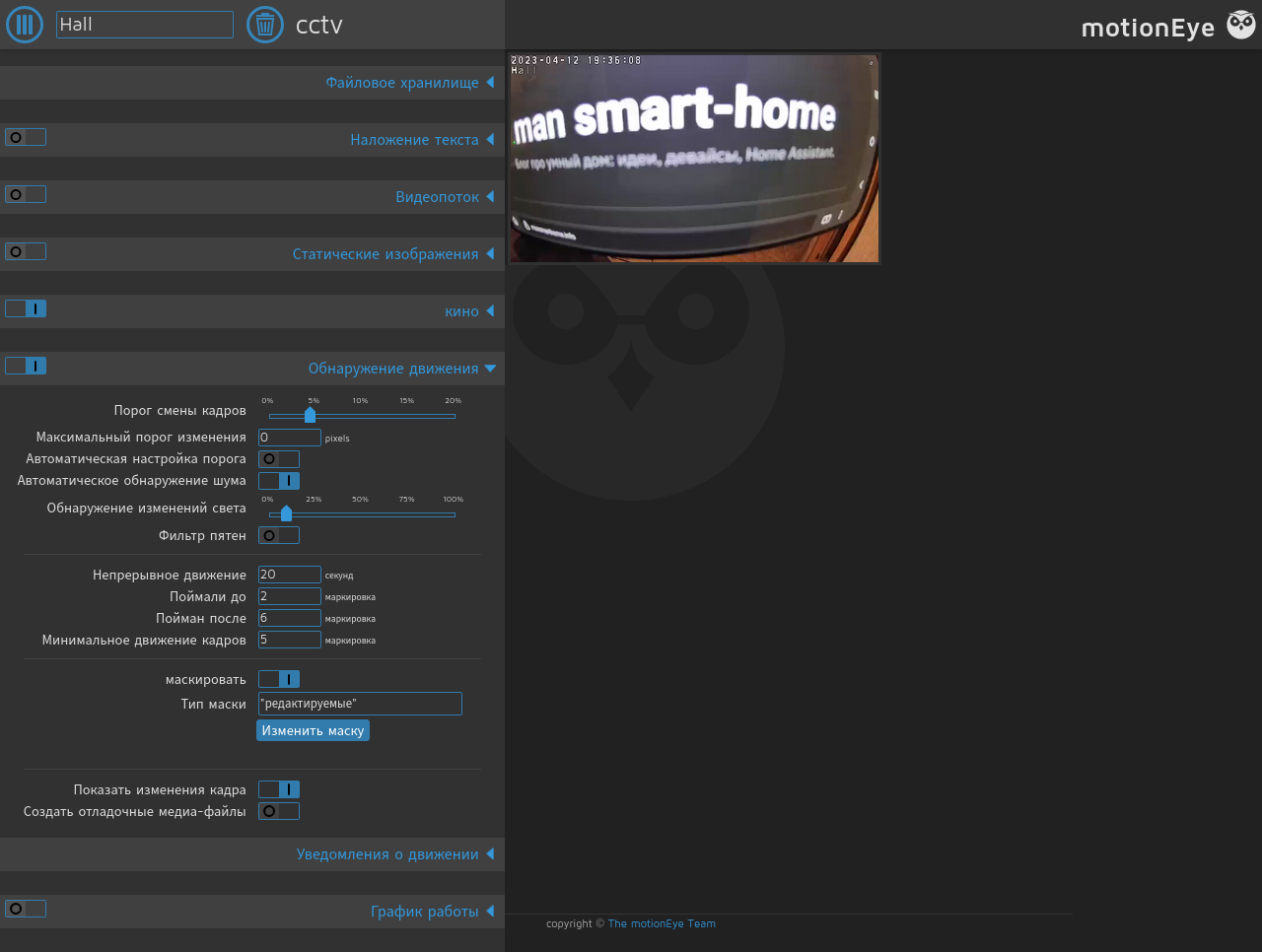The width and height of the screenshot is (1262, 952).
Task: Click the Обнаружение движения section title
Action: coord(393,369)
